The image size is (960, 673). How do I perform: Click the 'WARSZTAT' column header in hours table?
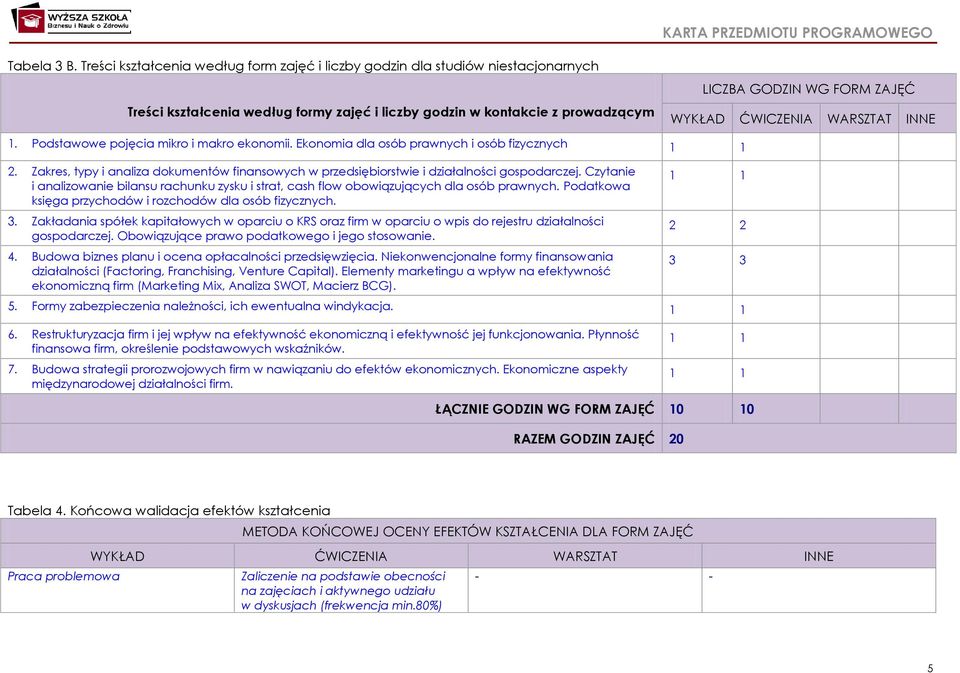[859, 119]
